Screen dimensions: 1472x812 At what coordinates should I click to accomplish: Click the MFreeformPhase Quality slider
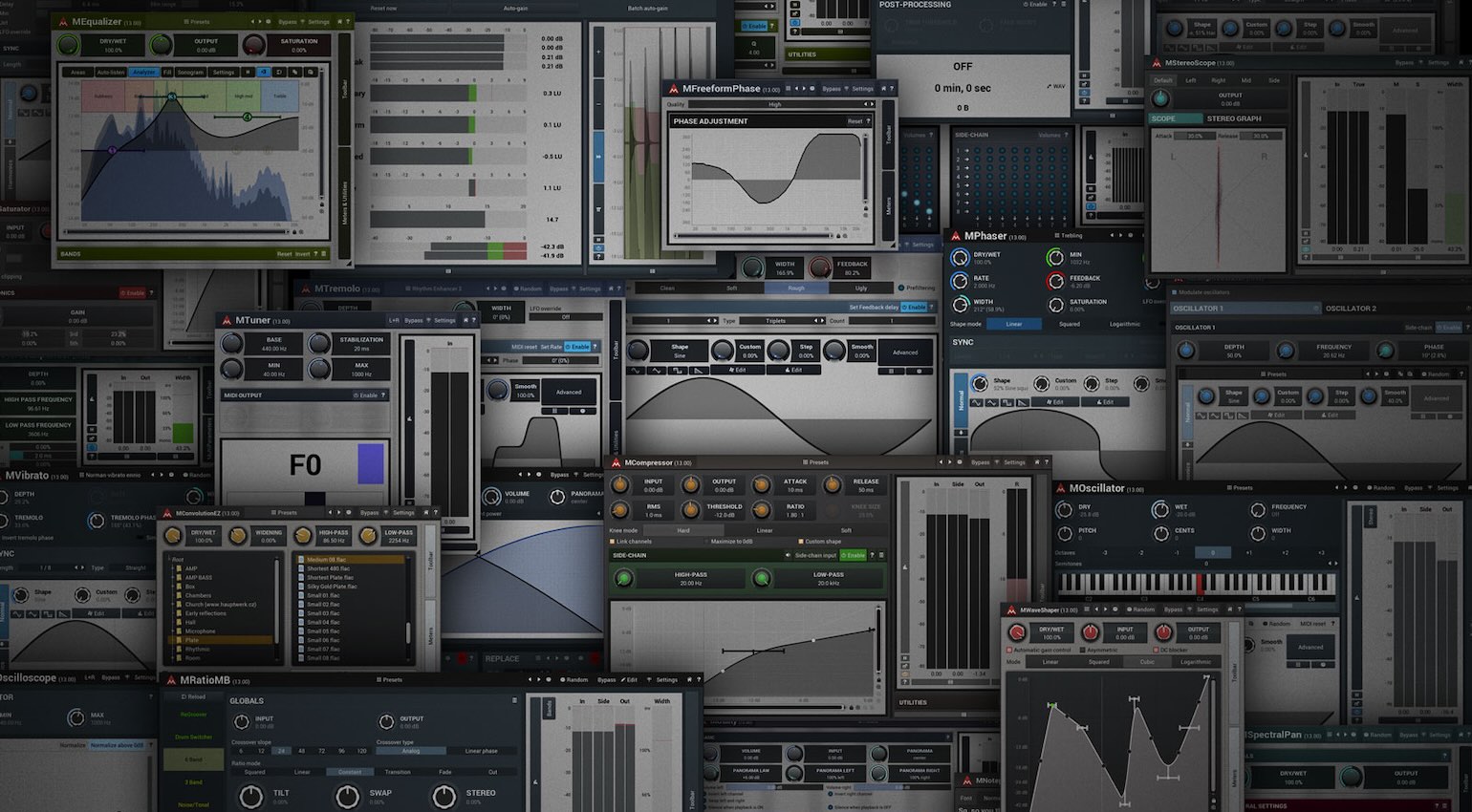pos(774,104)
